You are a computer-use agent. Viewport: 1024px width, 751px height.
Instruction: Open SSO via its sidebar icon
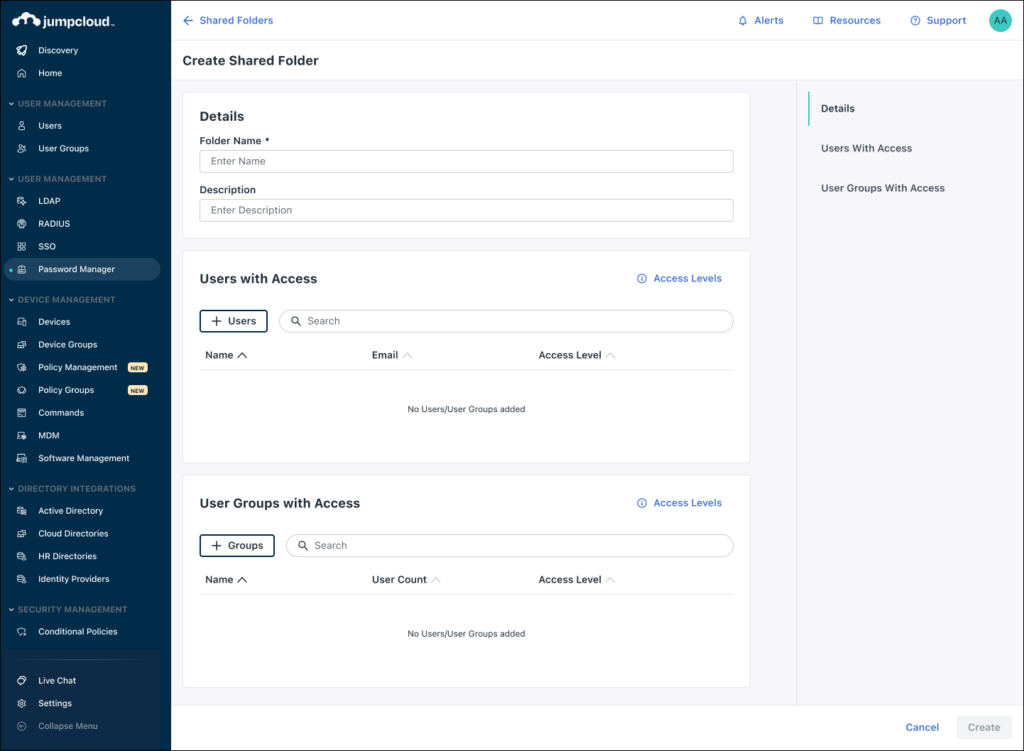(x=22, y=246)
